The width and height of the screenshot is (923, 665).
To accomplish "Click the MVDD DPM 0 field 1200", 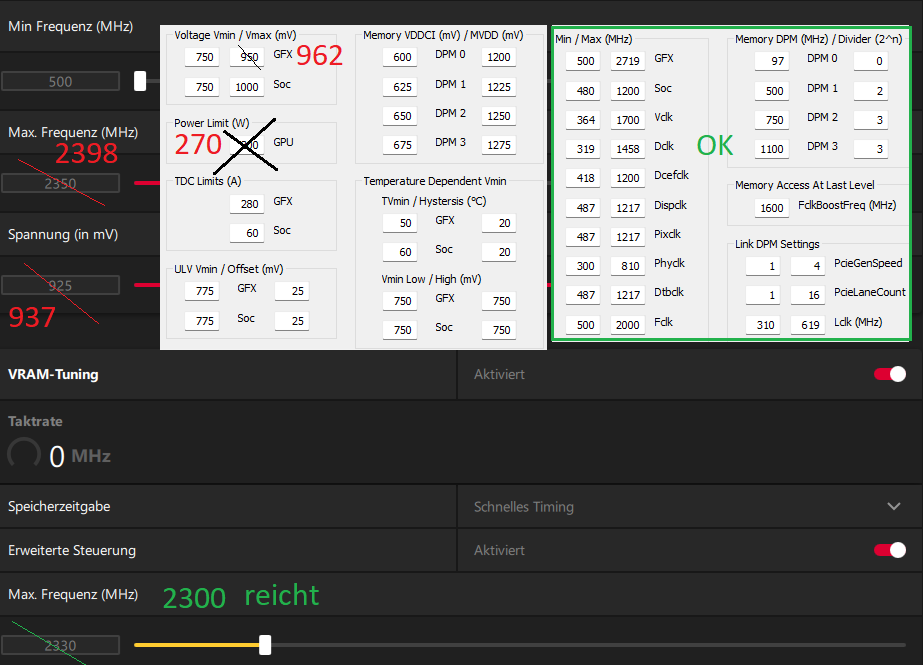I will [499, 57].
